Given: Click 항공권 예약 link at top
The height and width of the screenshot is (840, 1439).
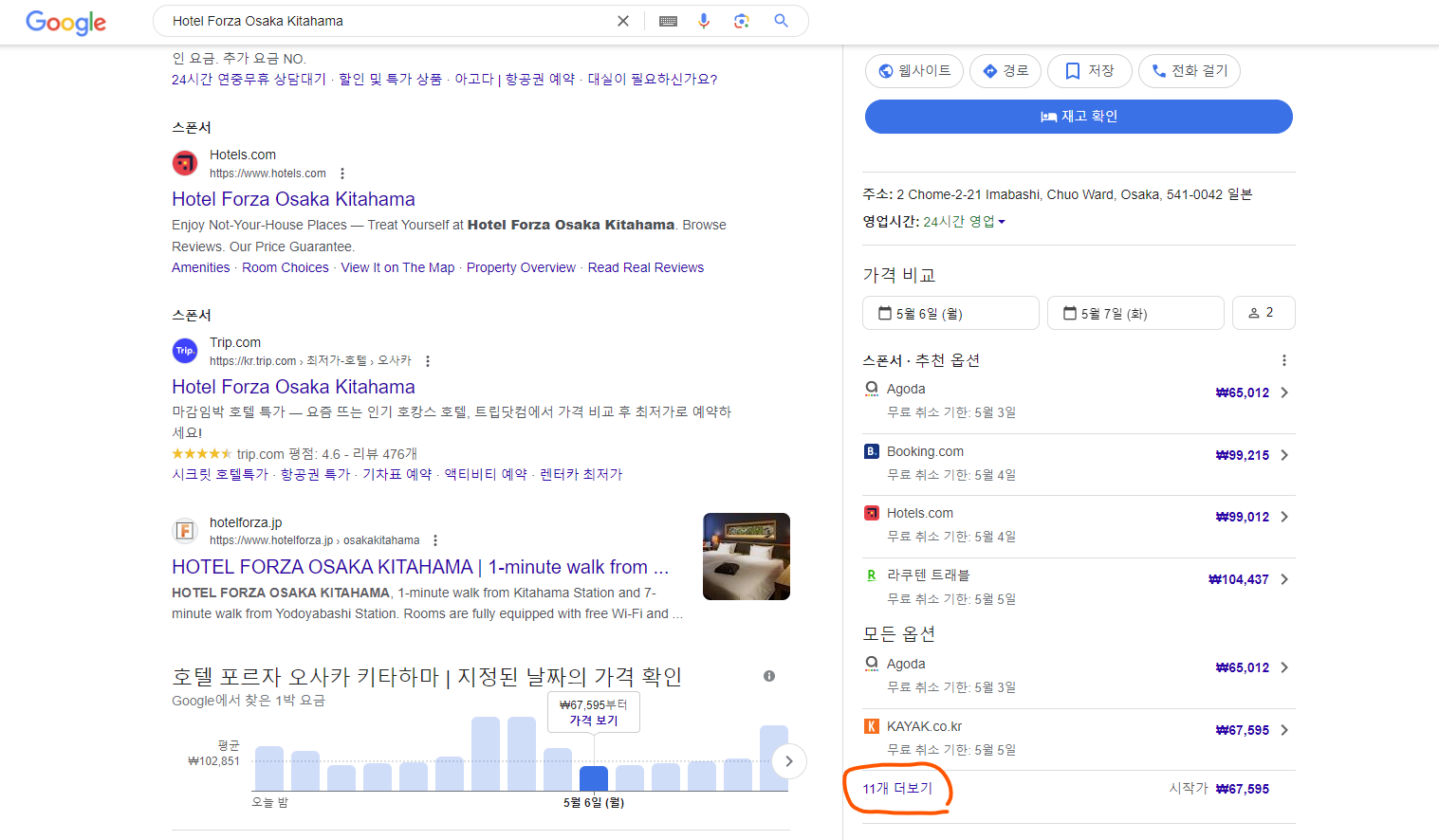Looking at the screenshot, I should click(540, 79).
